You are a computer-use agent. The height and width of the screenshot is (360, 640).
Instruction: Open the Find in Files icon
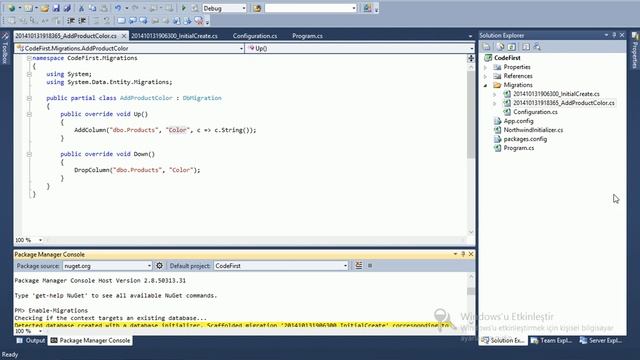pos(257,8)
